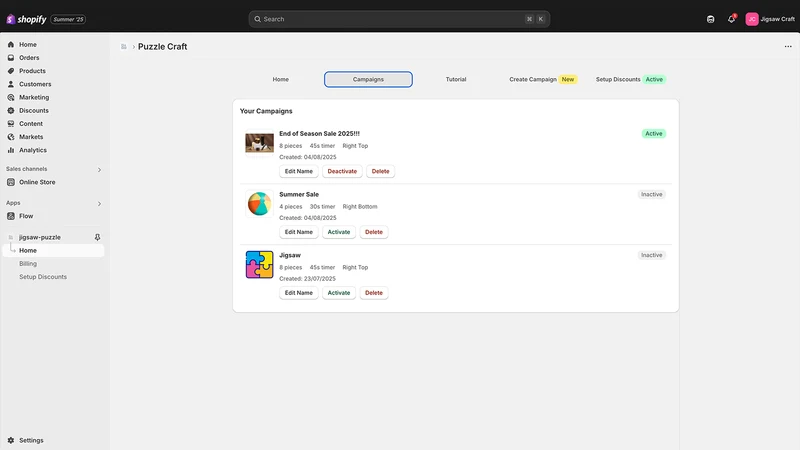Click the app breadcrumb icon before Puzzle Craft

click(x=124, y=46)
